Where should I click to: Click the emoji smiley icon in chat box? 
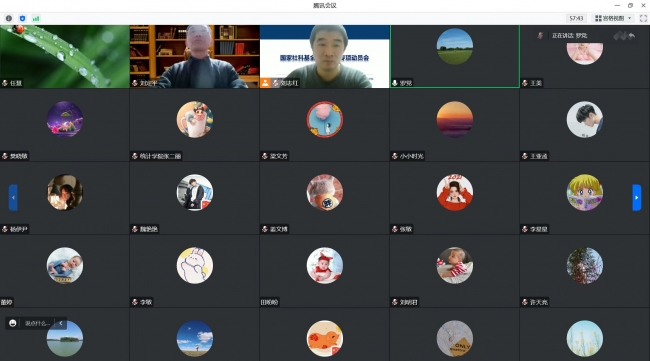(13, 323)
